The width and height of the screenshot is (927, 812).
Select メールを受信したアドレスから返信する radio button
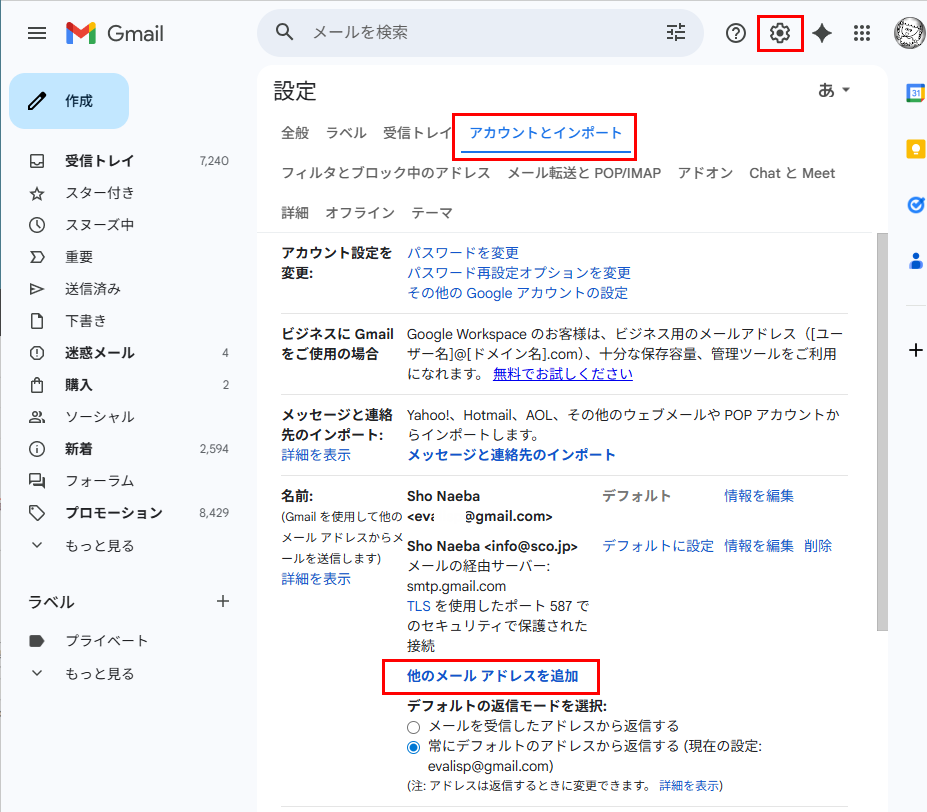[x=413, y=727]
